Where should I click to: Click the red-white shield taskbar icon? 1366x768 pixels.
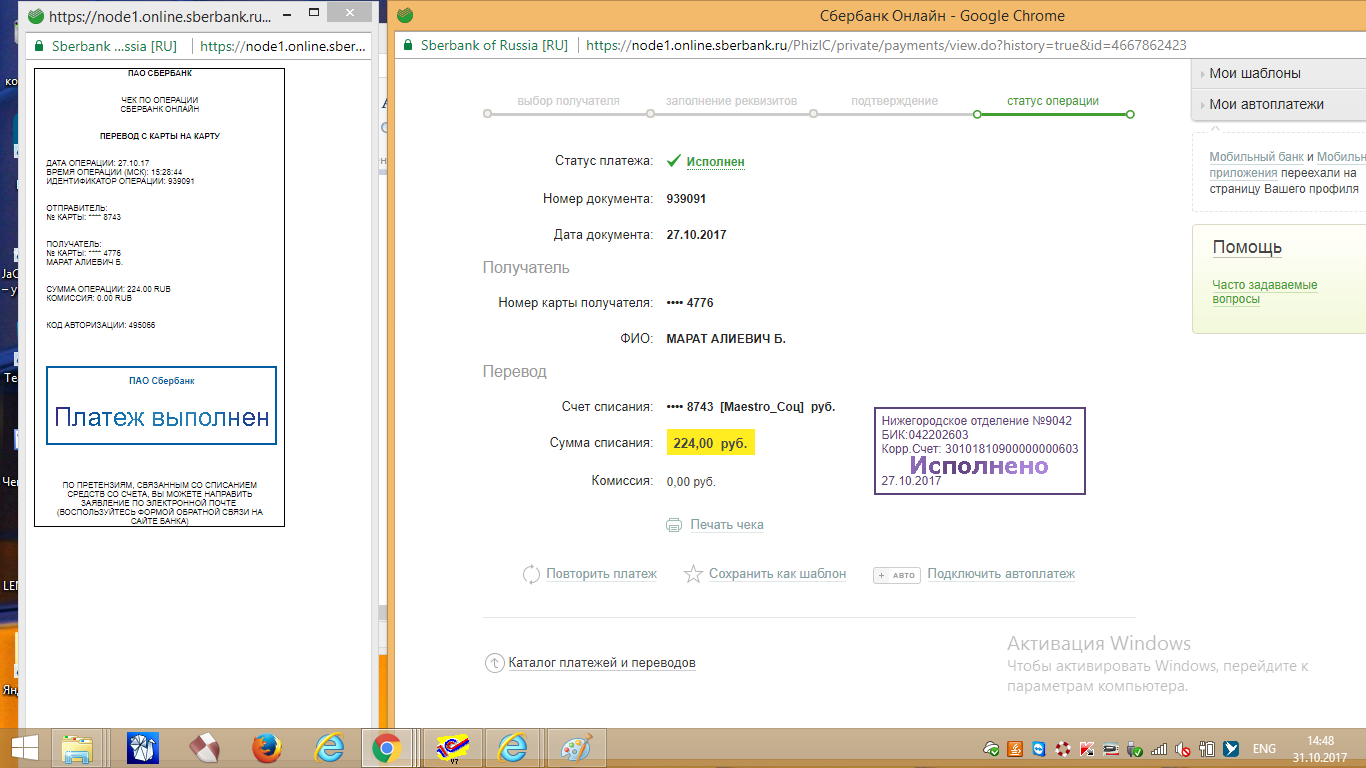pos(204,747)
